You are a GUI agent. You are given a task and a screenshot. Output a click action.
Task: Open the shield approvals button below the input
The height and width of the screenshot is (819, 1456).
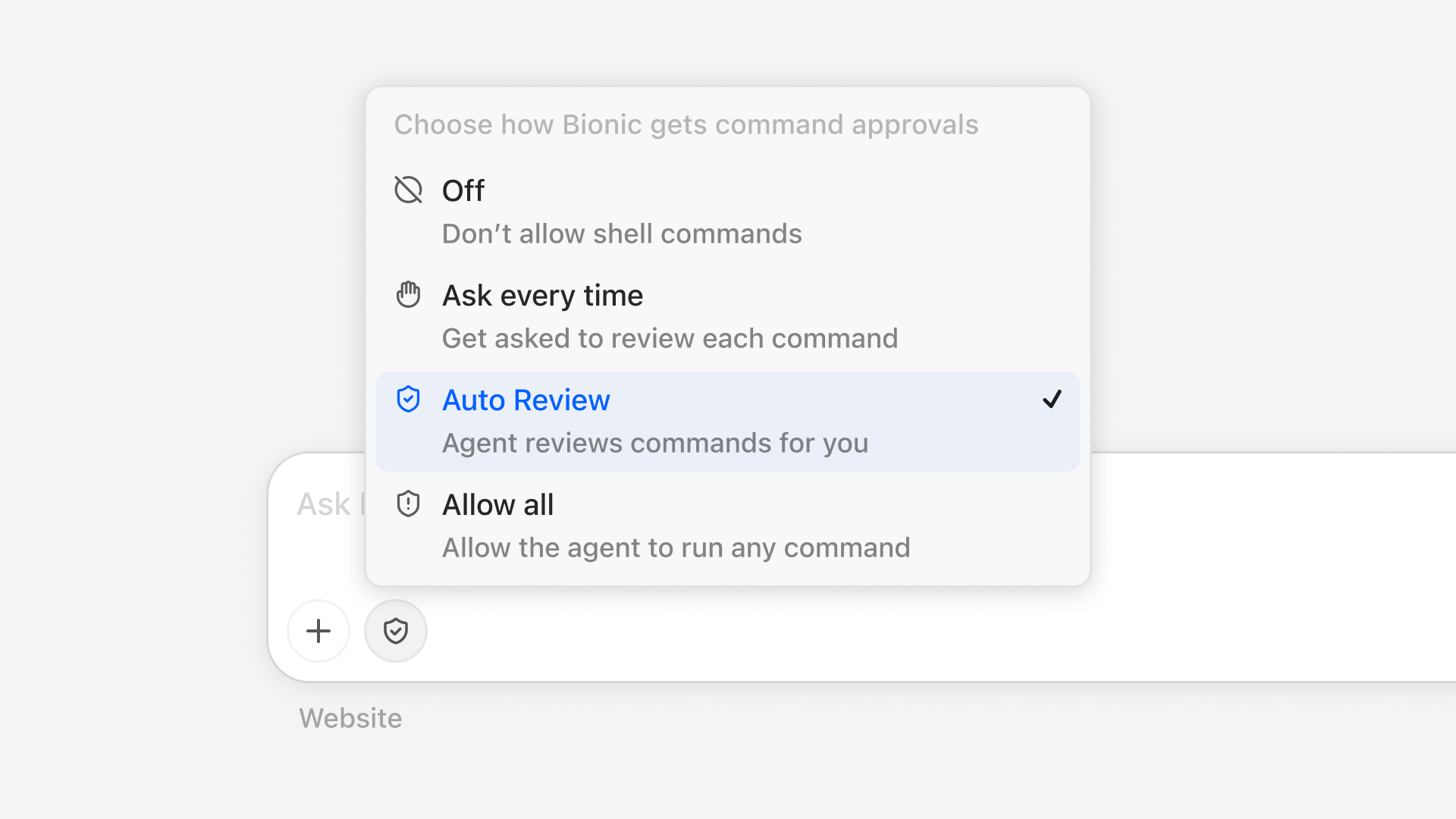[x=396, y=631]
